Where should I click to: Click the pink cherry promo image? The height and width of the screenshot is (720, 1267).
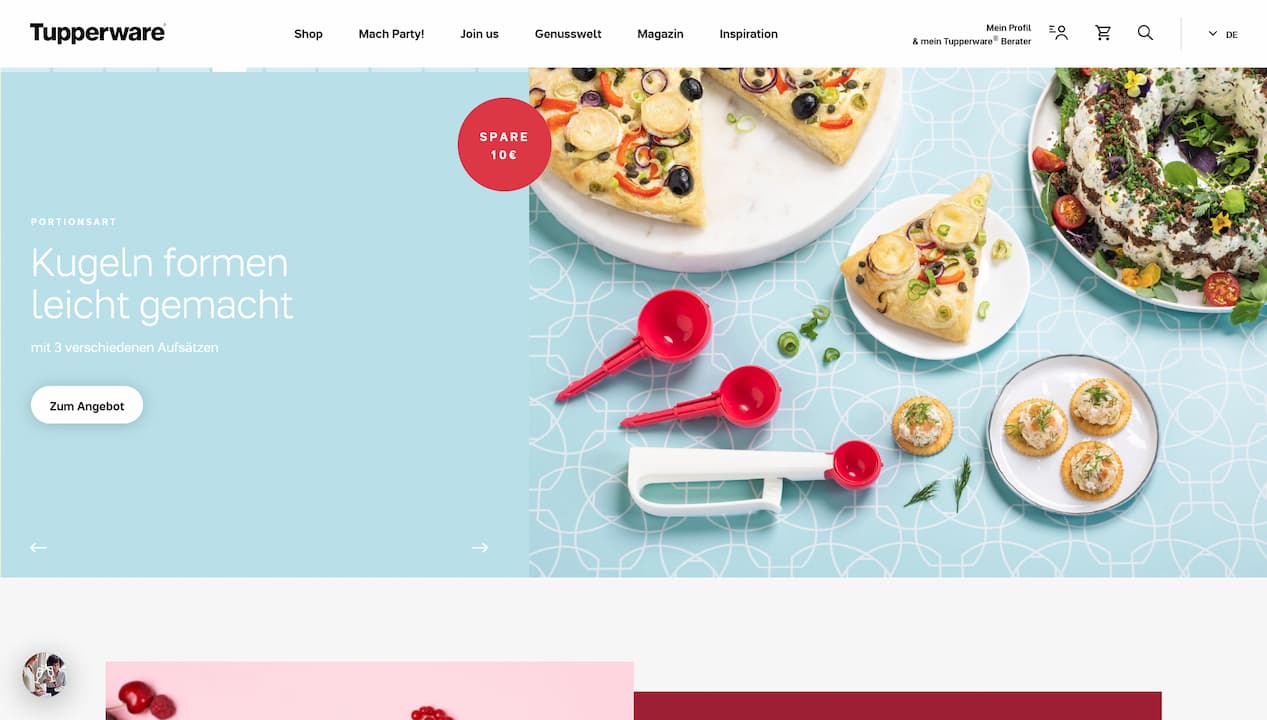(x=369, y=690)
